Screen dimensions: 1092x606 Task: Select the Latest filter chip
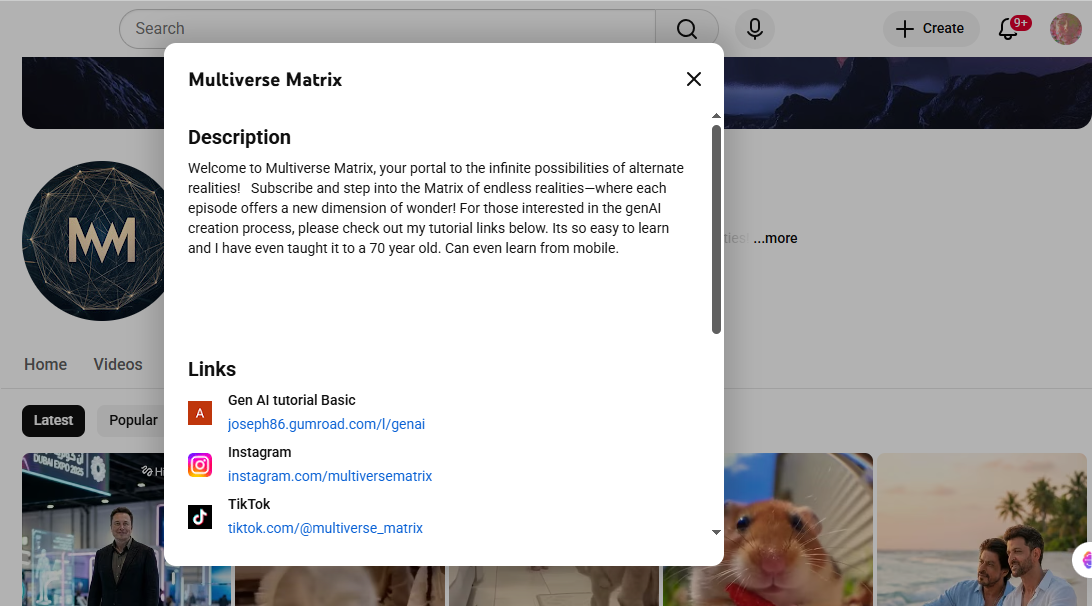tap(53, 420)
